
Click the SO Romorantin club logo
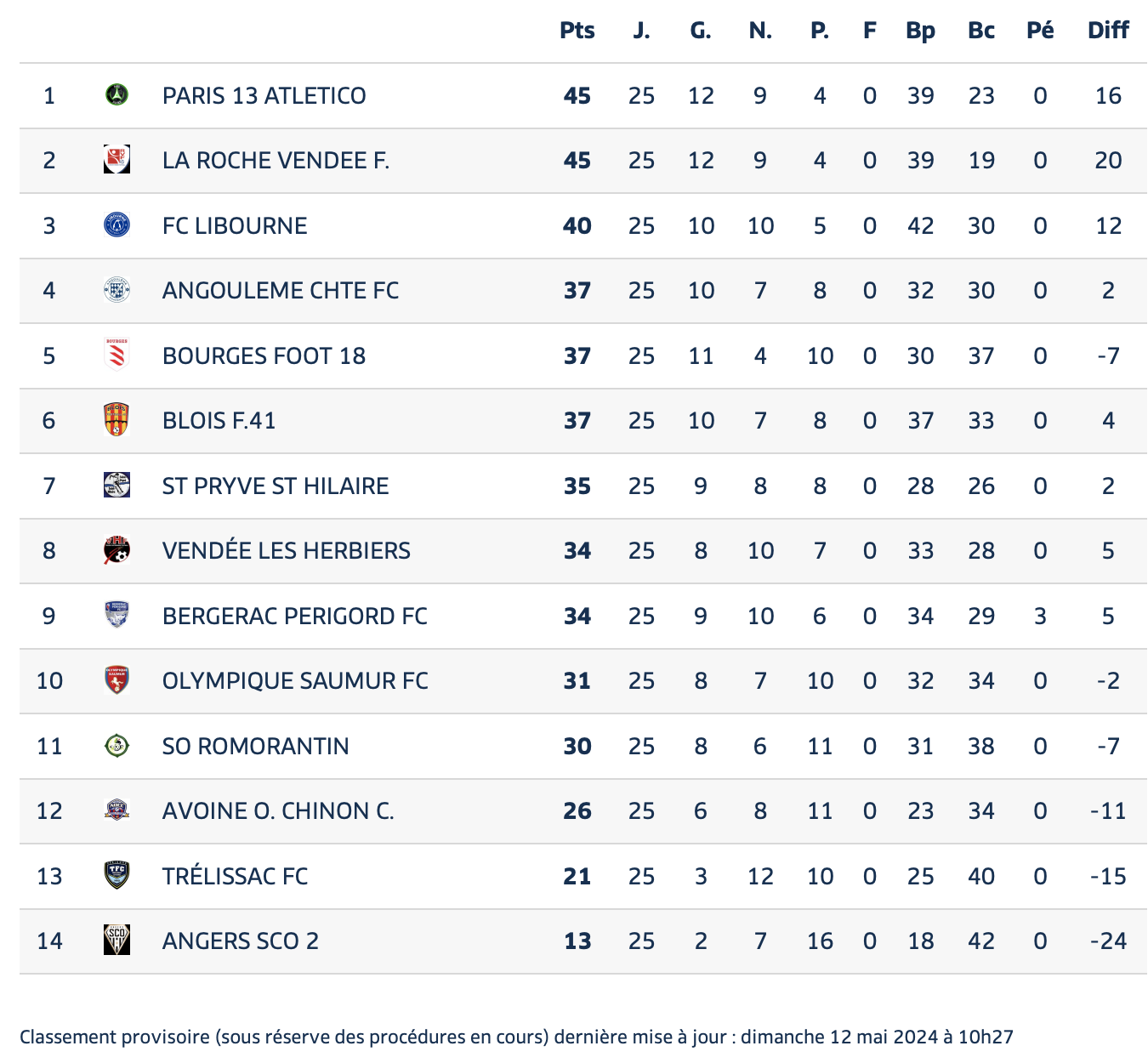pos(117,746)
